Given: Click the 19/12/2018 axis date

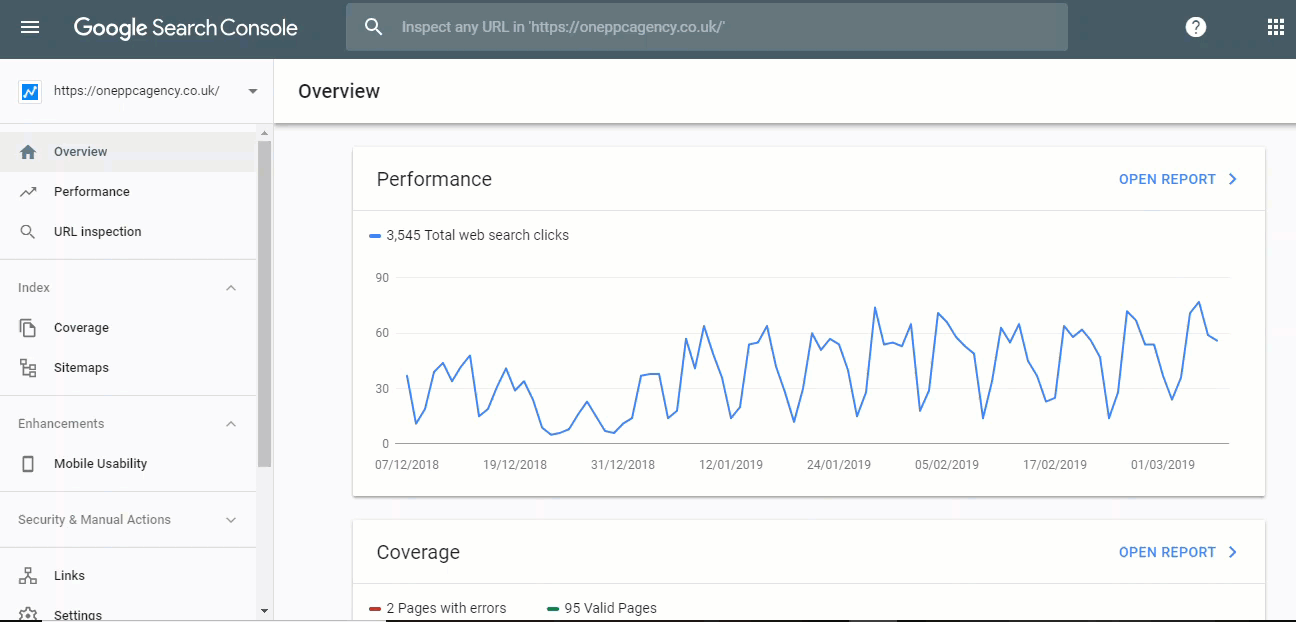Looking at the screenshot, I should pyautogui.click(x=515, y=465).
